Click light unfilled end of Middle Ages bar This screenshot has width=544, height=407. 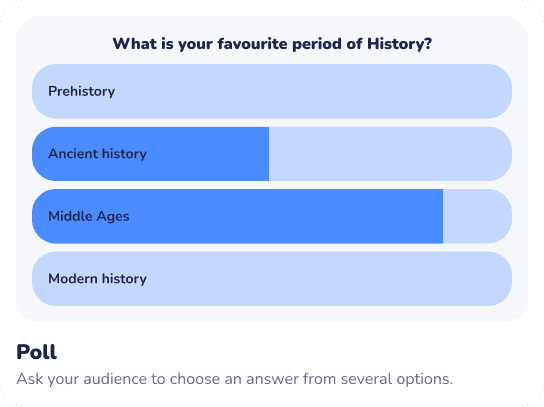[x=477, y=216]
